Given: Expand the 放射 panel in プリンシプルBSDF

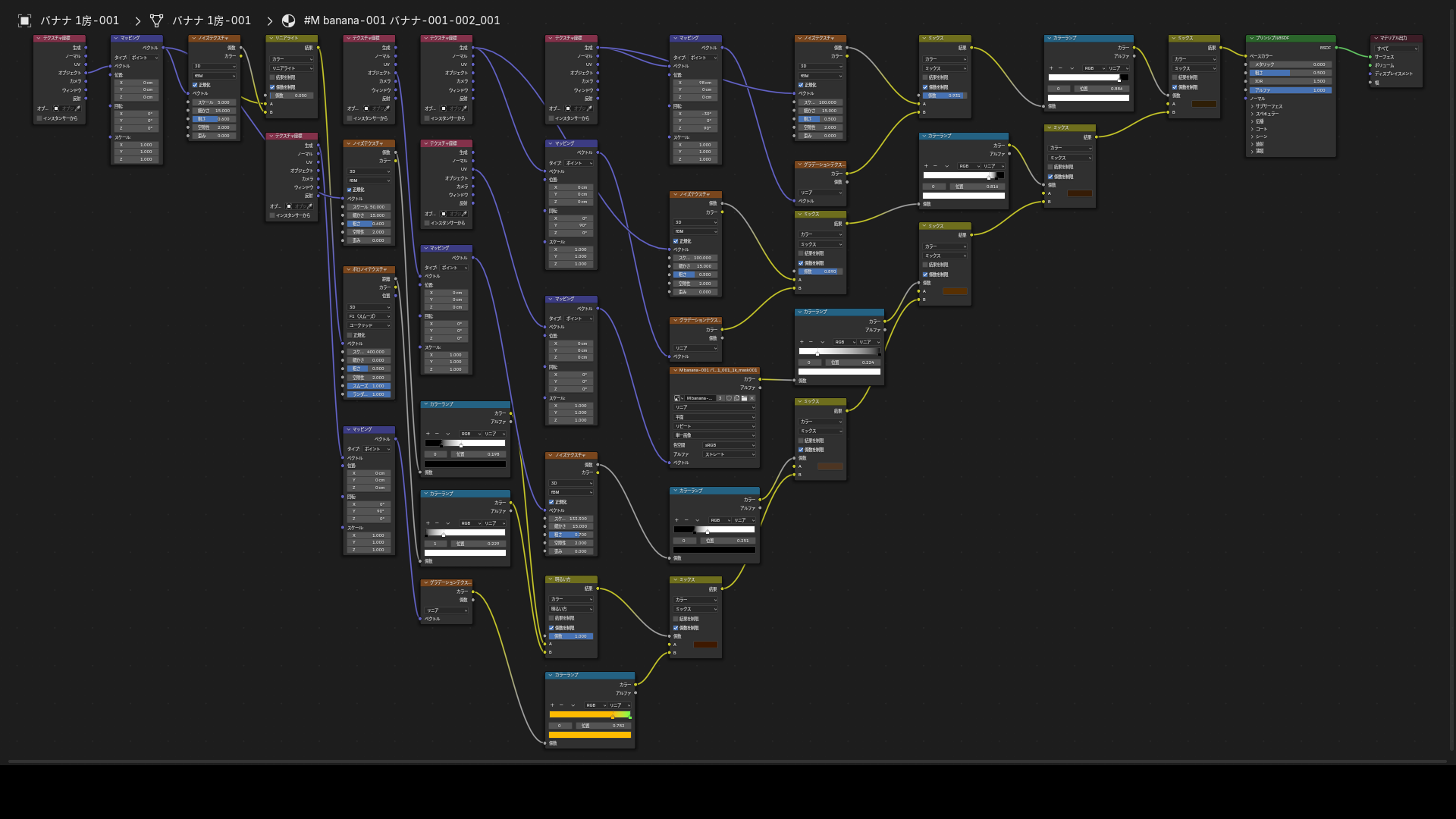Looking at the screenshot, I should click(1257, 144).
